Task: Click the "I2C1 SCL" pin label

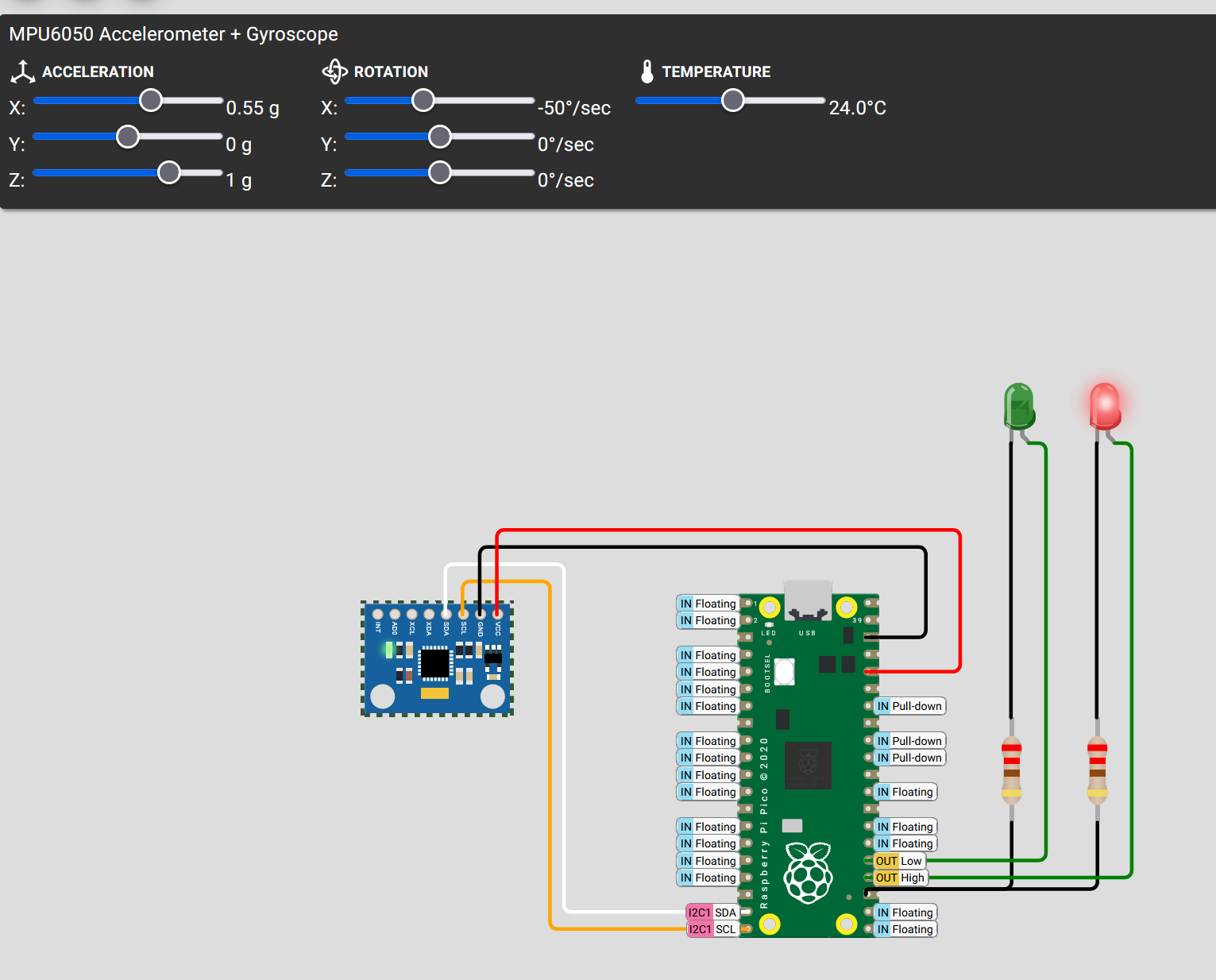Action: [712, 929]
